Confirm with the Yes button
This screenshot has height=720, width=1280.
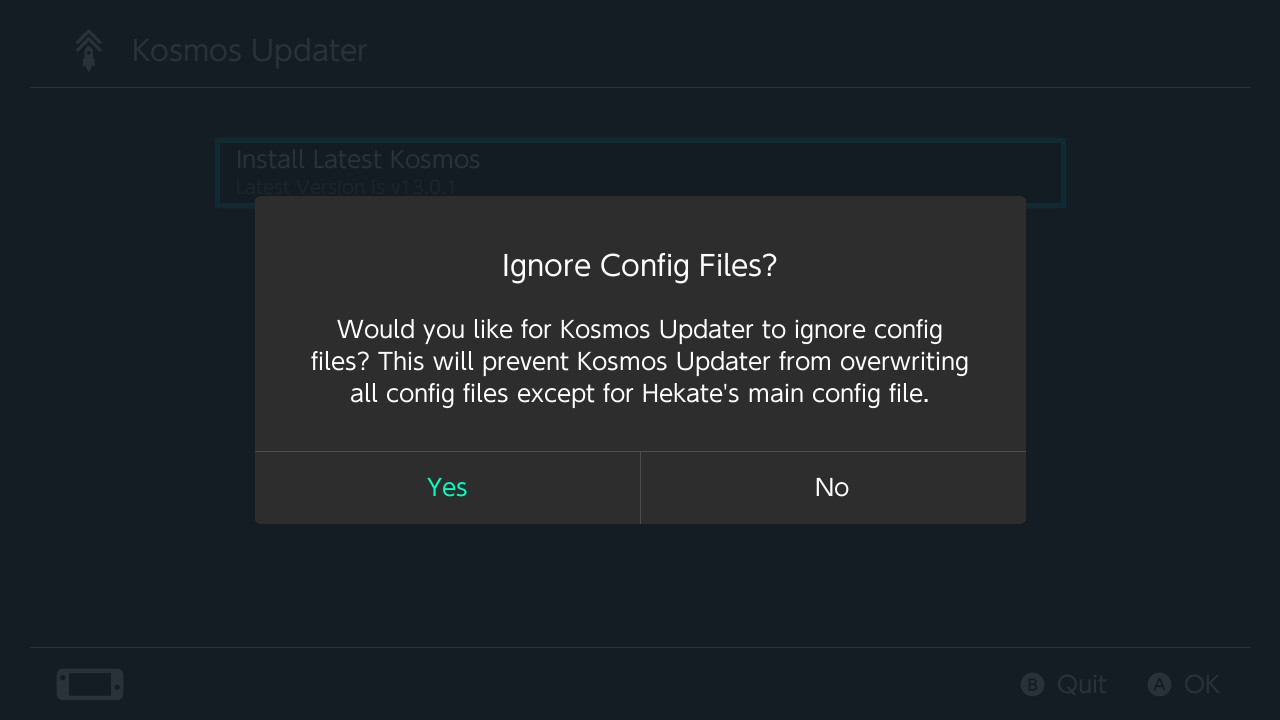pos(447,487)
